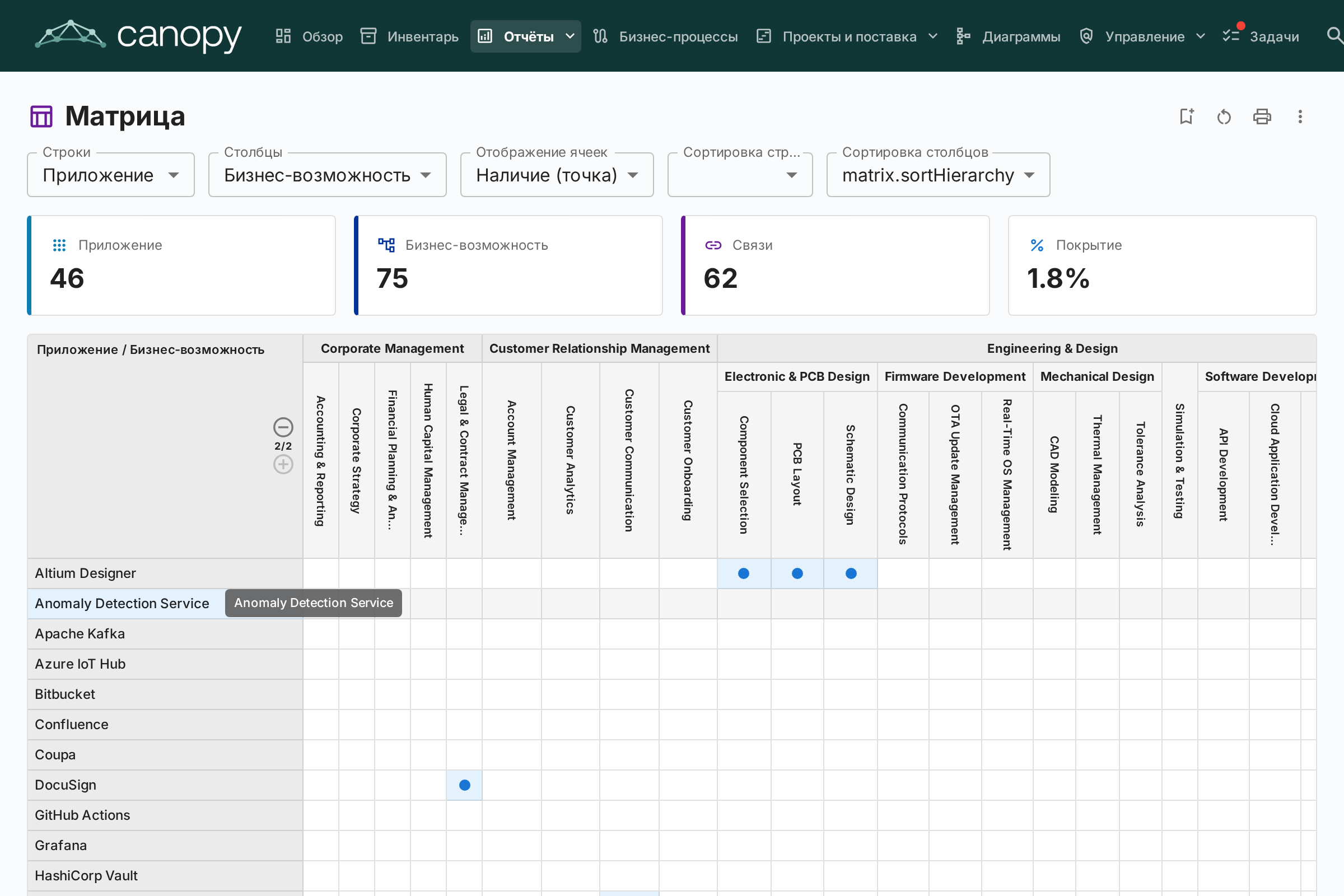
Task: Open the search magnifier icon
Action: point(1334,36)
